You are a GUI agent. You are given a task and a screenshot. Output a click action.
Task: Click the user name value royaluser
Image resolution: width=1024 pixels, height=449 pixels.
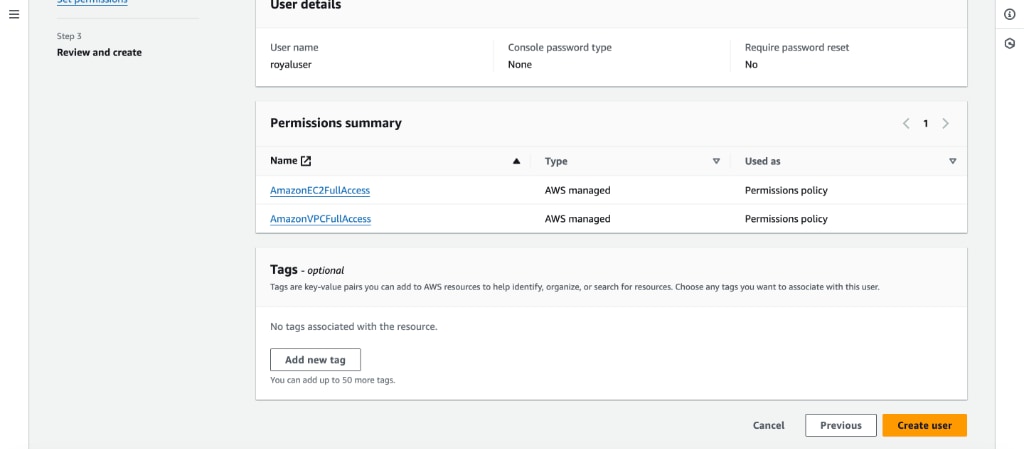(x=291, y=65)
